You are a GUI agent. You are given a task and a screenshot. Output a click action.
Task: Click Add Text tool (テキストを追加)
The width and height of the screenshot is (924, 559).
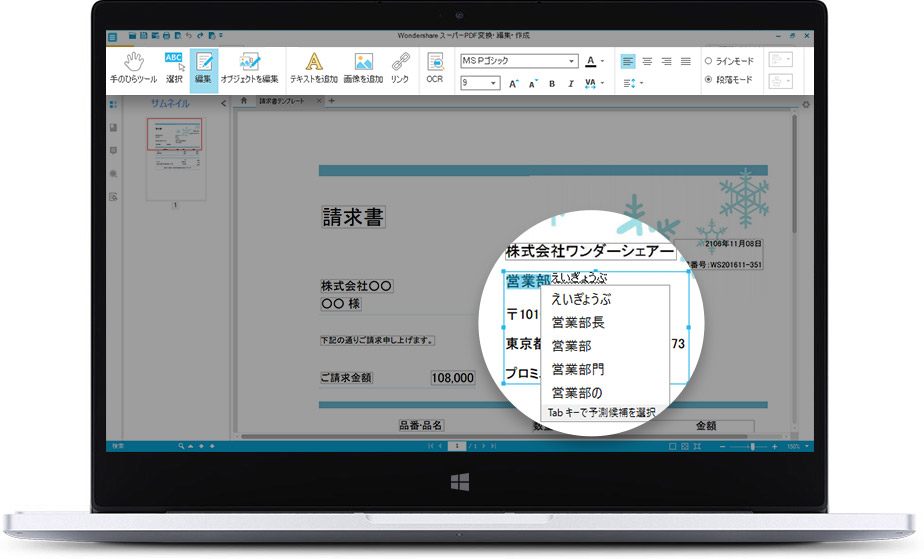pyautogui.click(x=314, y=68)
